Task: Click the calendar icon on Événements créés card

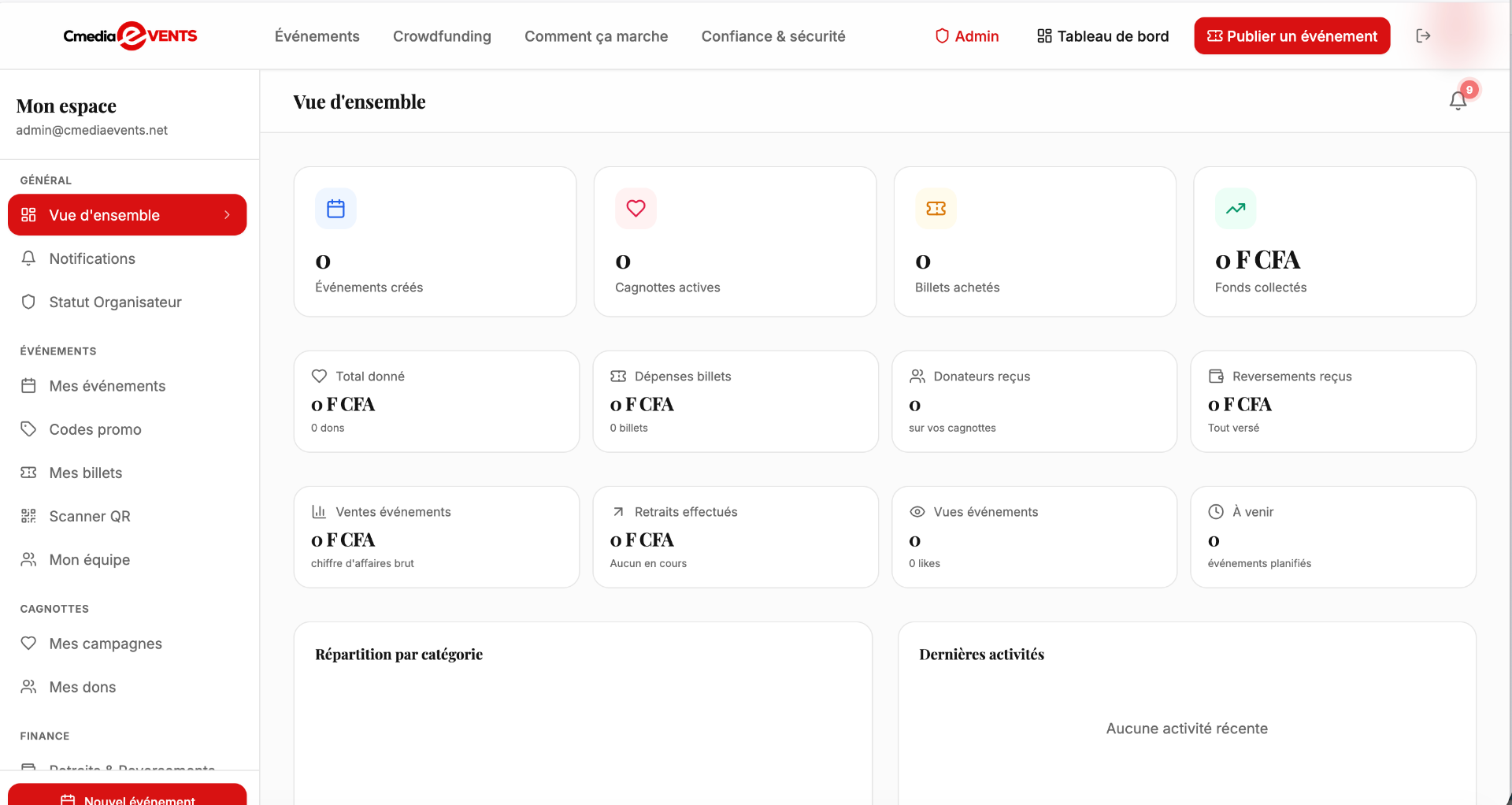Action: [x=335, y=209]
